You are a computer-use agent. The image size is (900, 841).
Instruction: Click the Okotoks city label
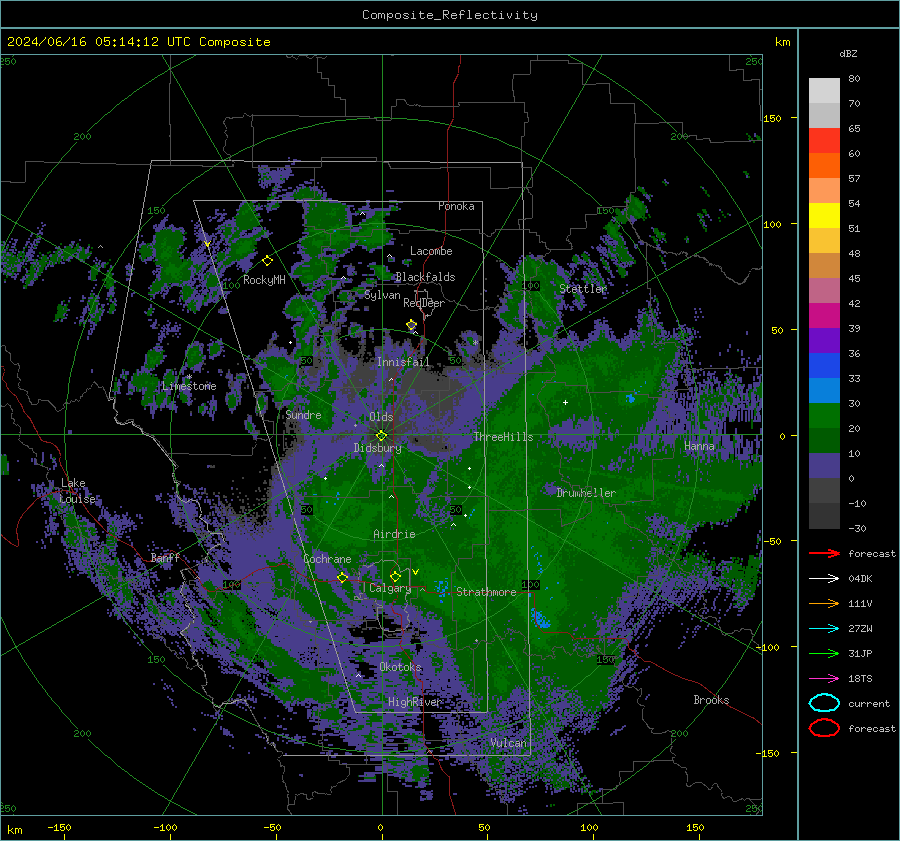(400, 667)
